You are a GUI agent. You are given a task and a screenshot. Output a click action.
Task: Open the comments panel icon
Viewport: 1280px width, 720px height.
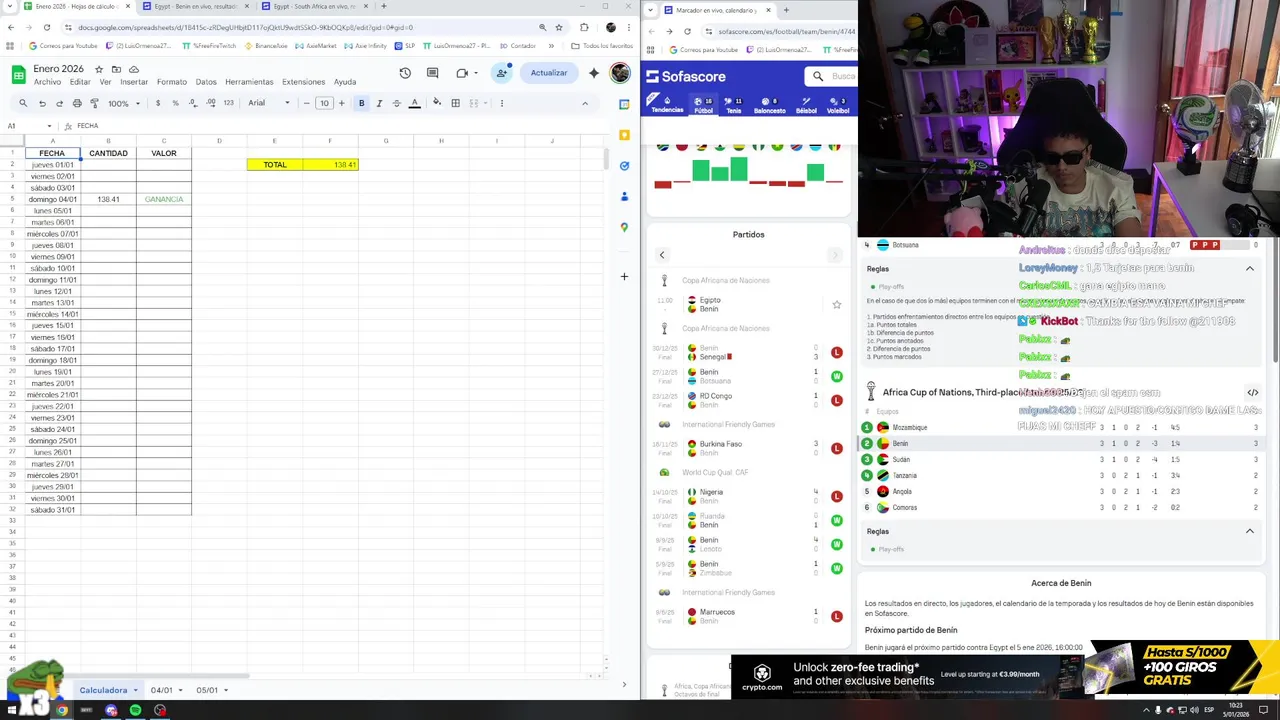(x=433, y=73)
